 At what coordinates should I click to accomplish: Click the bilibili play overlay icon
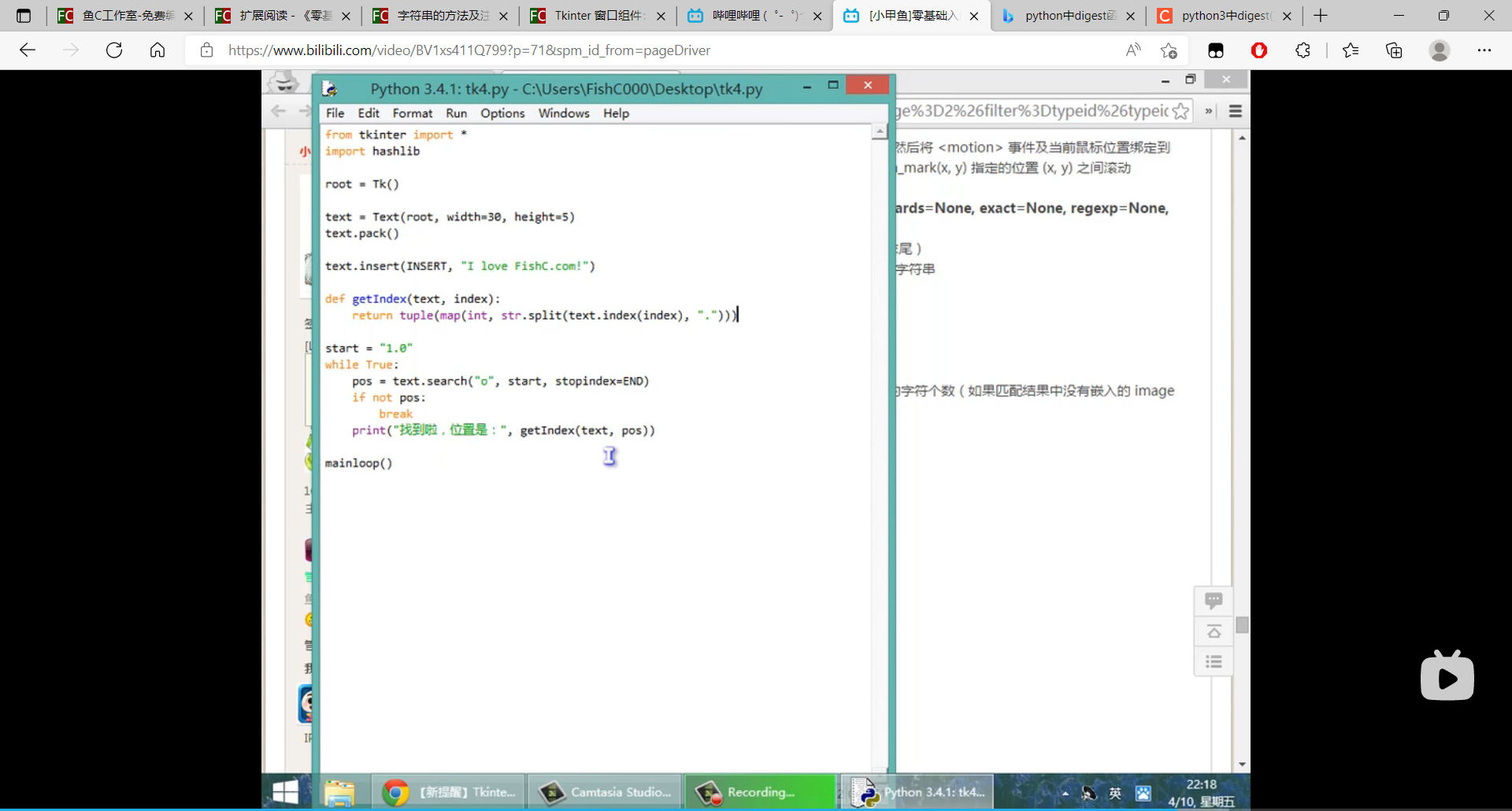1447,676
